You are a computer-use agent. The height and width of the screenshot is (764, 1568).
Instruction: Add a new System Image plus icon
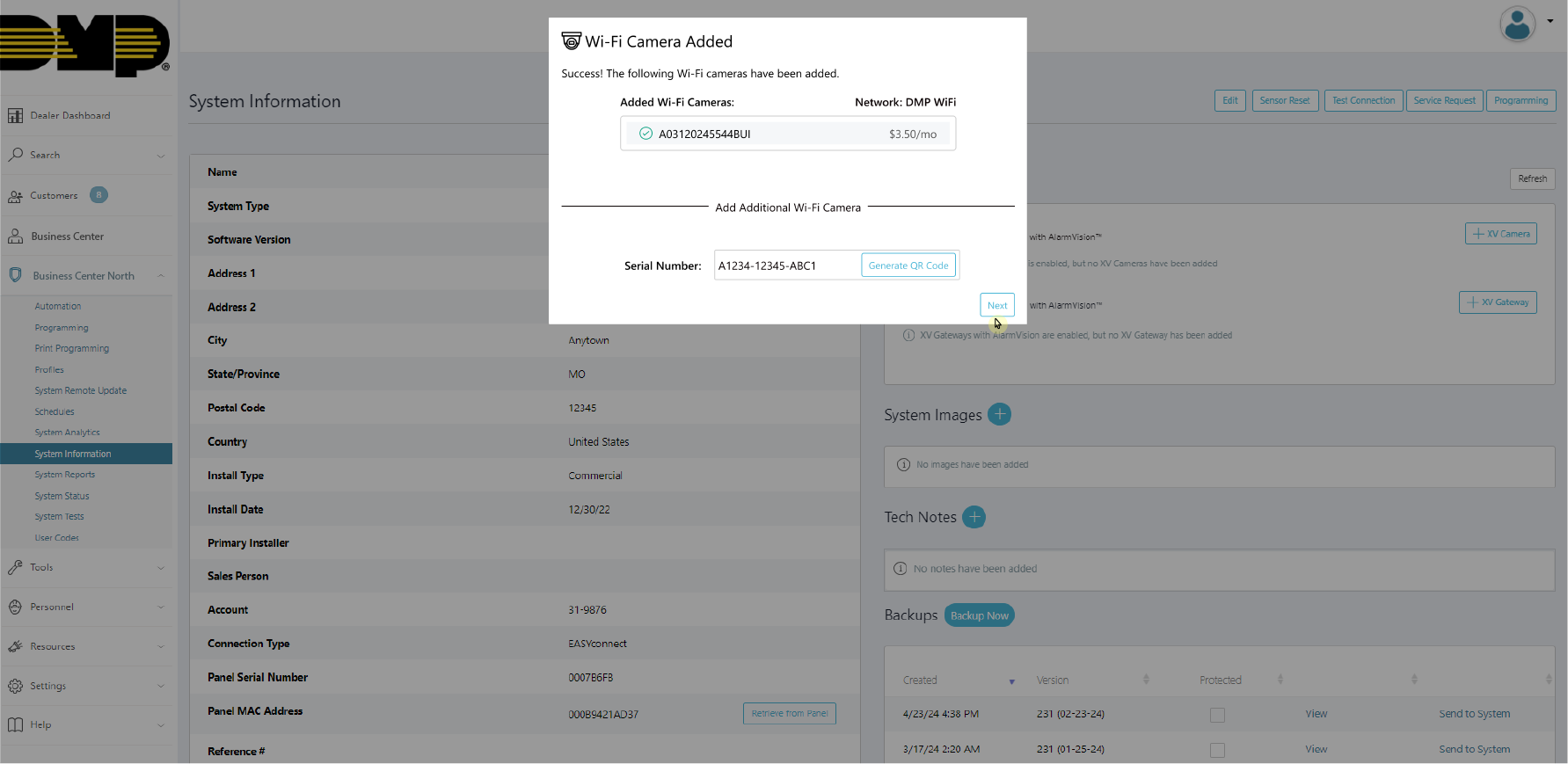[999, 414]
